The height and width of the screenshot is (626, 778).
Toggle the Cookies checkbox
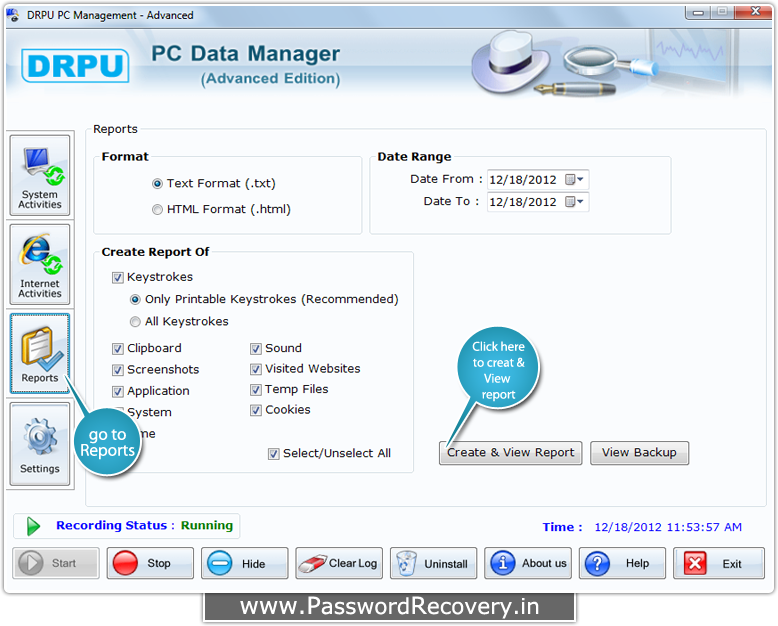256,410
